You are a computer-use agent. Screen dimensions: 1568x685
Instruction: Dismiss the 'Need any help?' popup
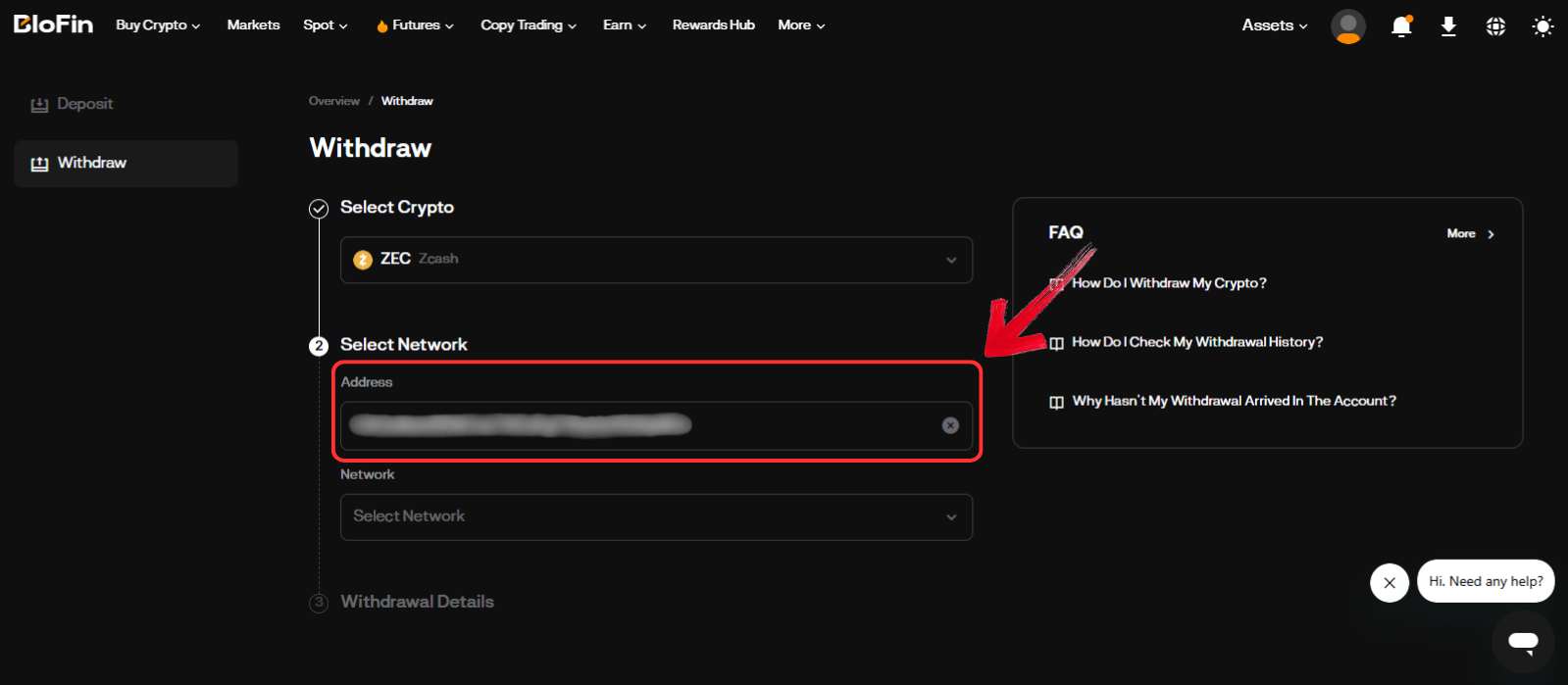[x=1390, y=583]
